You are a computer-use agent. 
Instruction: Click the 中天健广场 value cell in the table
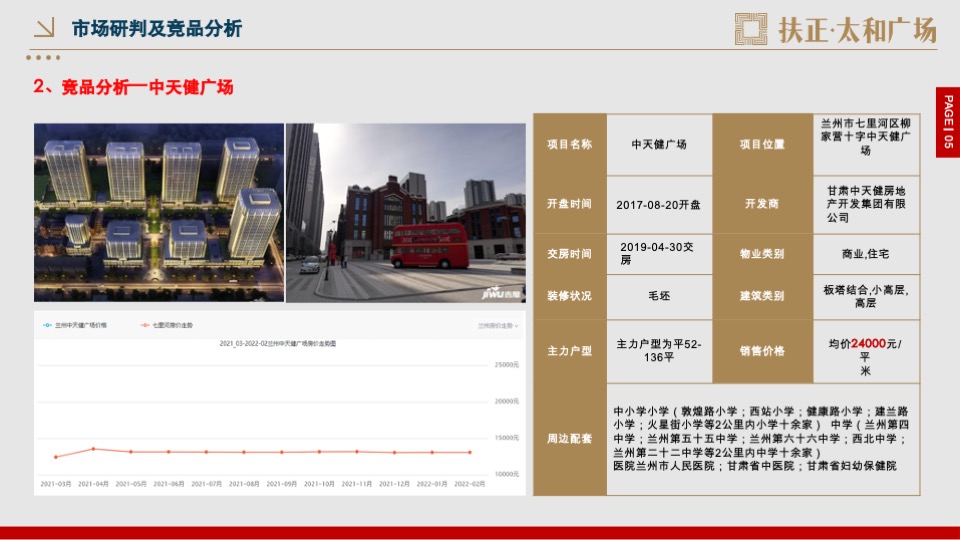click(659, 144)
